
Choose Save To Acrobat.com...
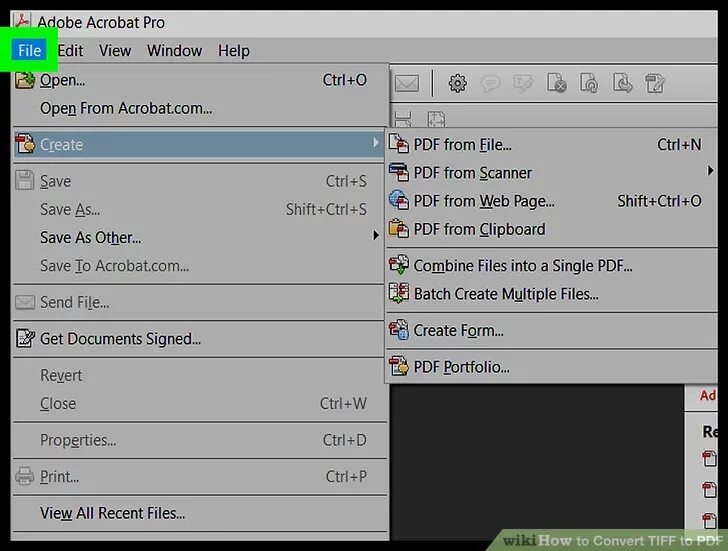pos(200,266)
